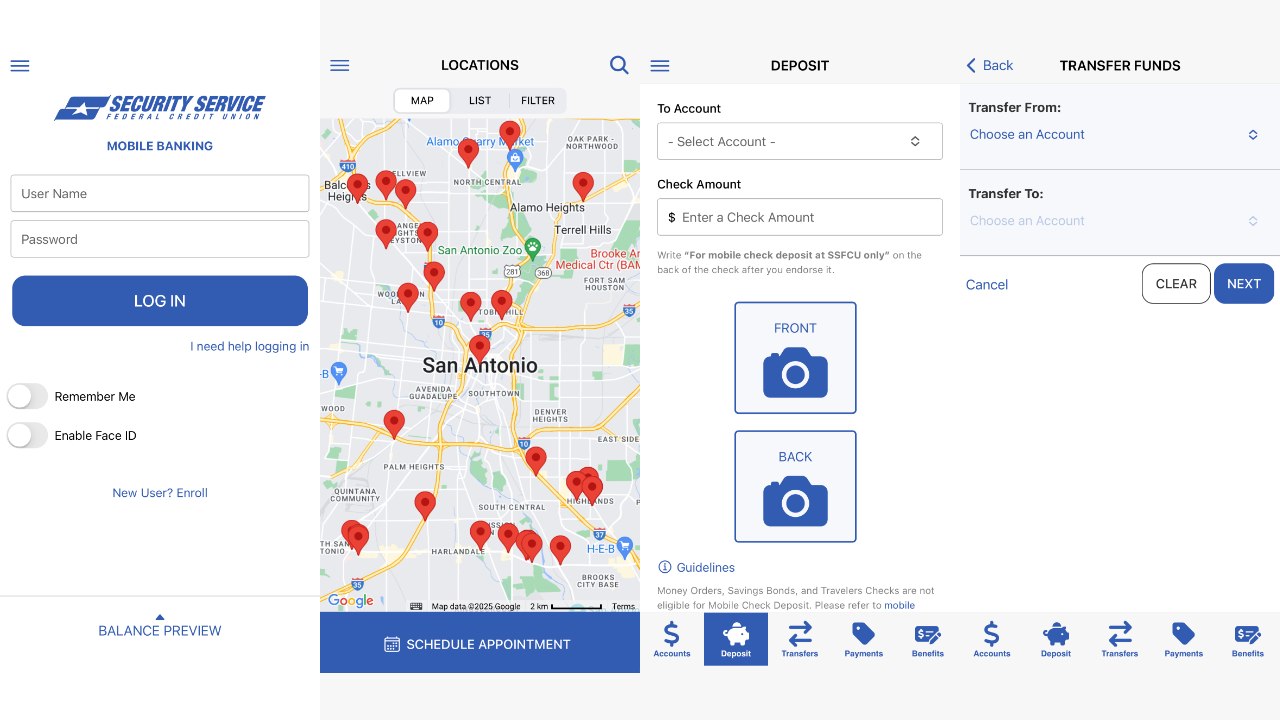The width and height of the screenshot is (1280, 720).
Task: Open hamburger menu on login screen
Action: point(20,66)
